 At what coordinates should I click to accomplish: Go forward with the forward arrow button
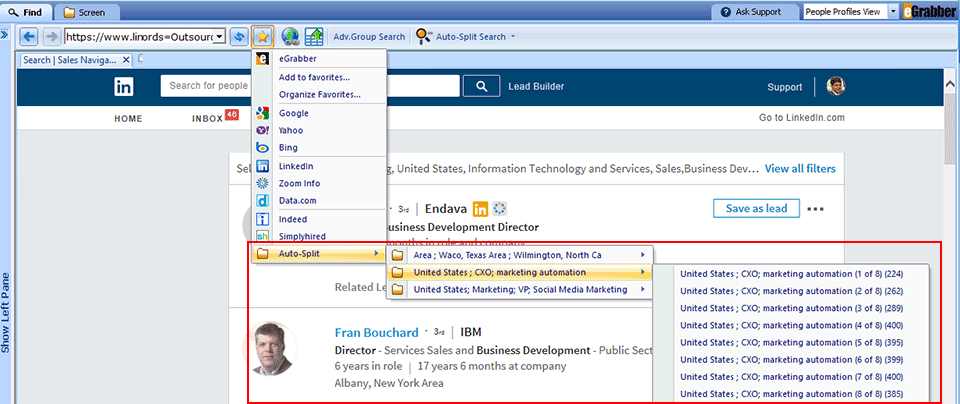(51, 37)
